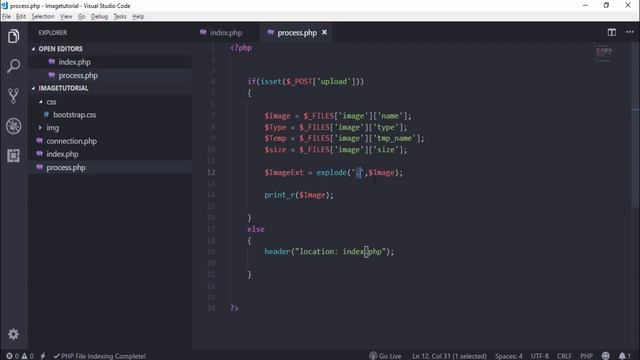Select process.php under Open Editors
The width and height of the screenshot is (640, 360).
tap(78, 76)
